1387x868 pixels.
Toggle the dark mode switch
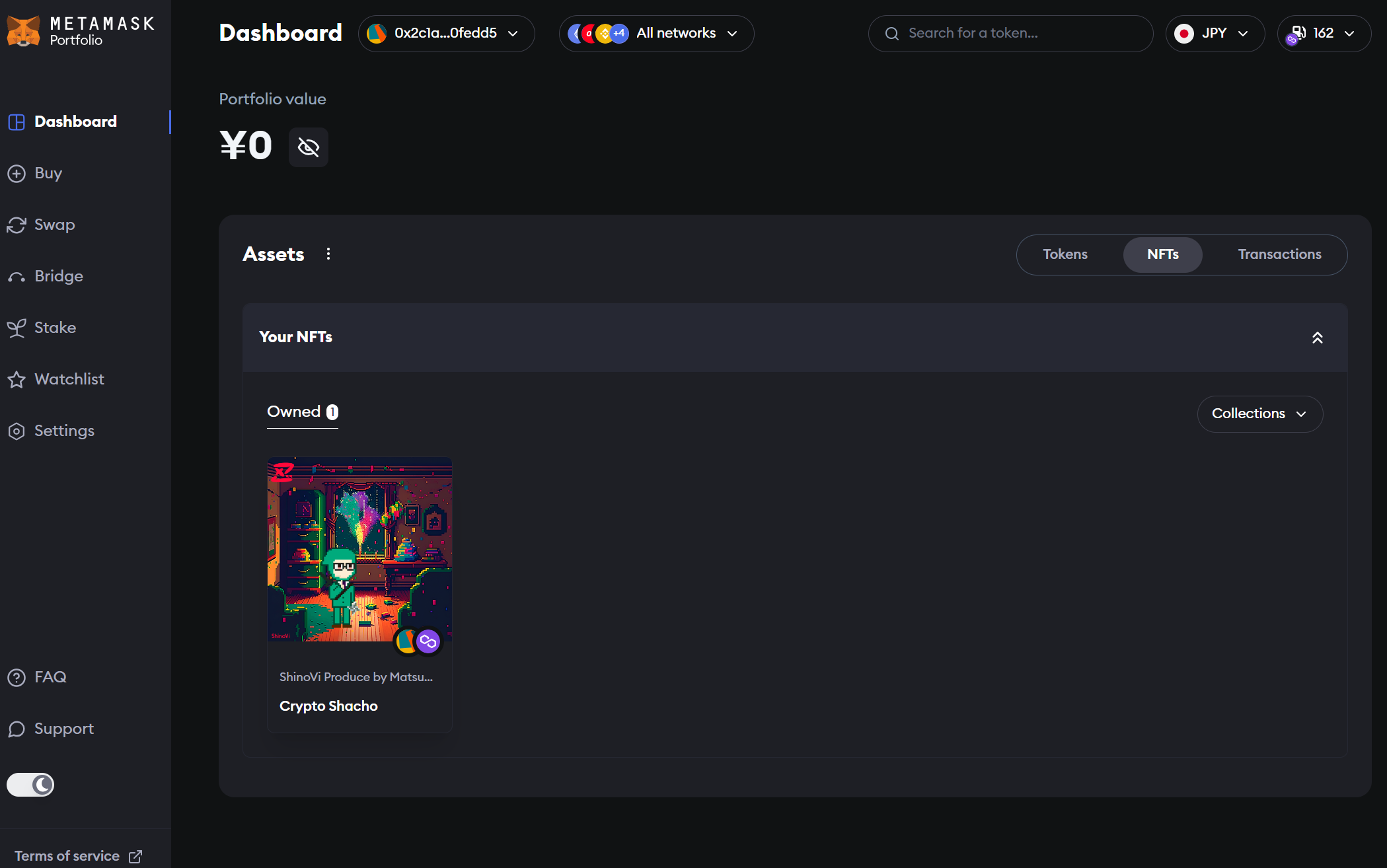click(x=30, y=785)
